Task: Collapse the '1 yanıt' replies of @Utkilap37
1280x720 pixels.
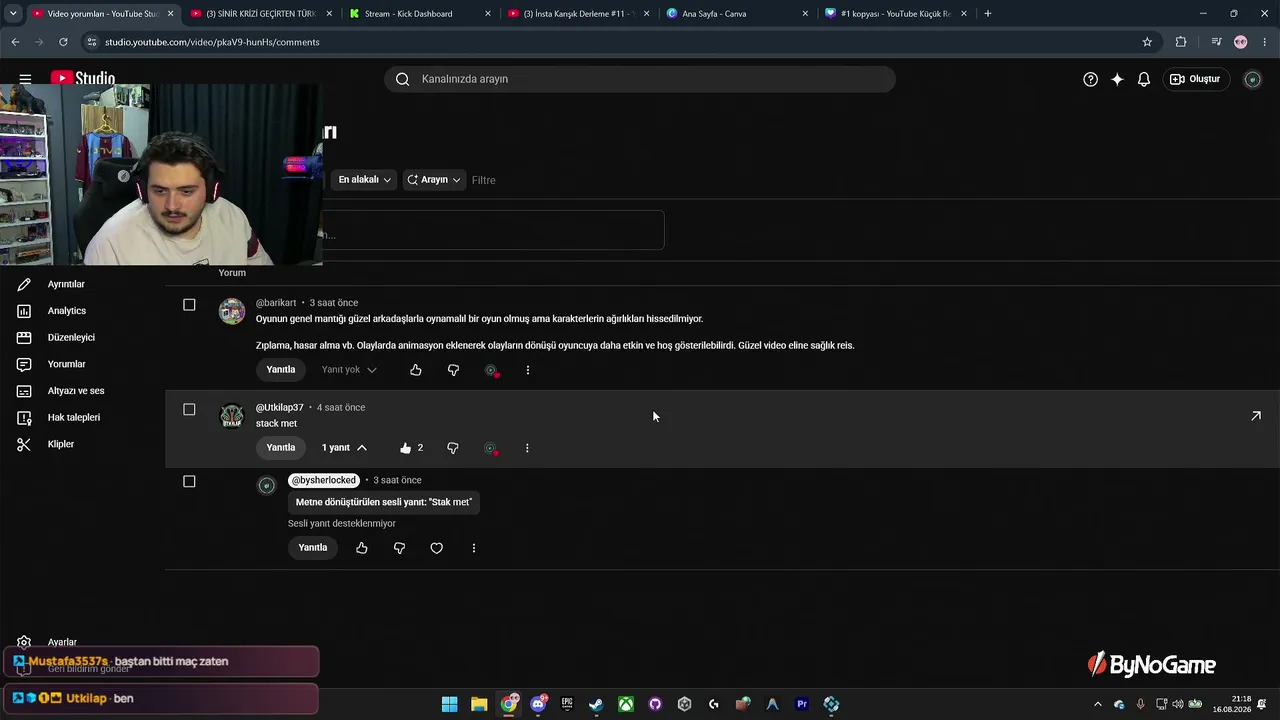Action: click(344, 448)
